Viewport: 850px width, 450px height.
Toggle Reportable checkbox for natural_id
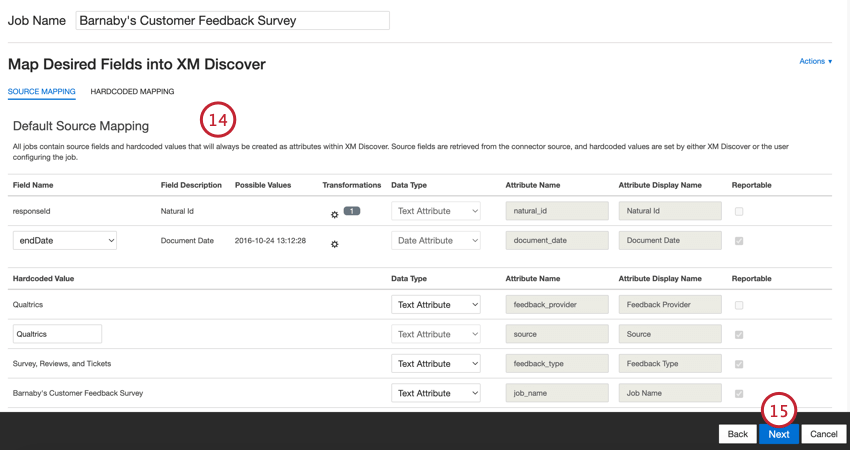click(x=739, y=212)
